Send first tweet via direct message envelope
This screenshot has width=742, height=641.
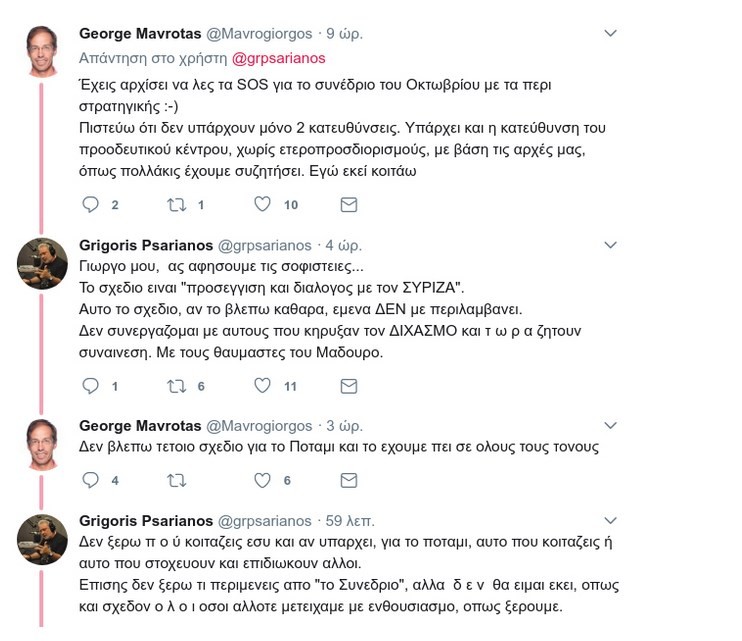[x=349, y=204]
